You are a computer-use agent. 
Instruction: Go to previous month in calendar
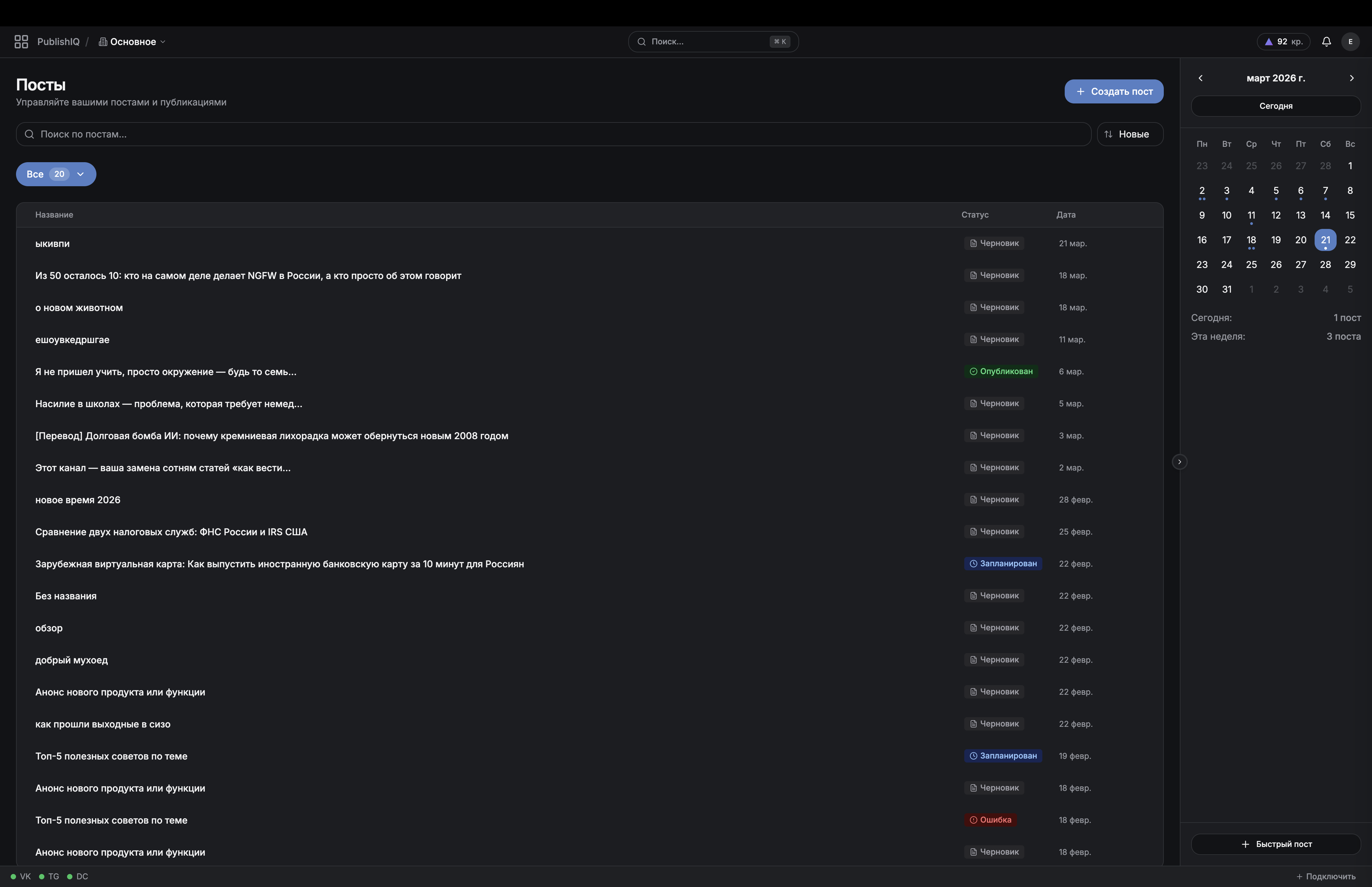(x=1200, y=78)
